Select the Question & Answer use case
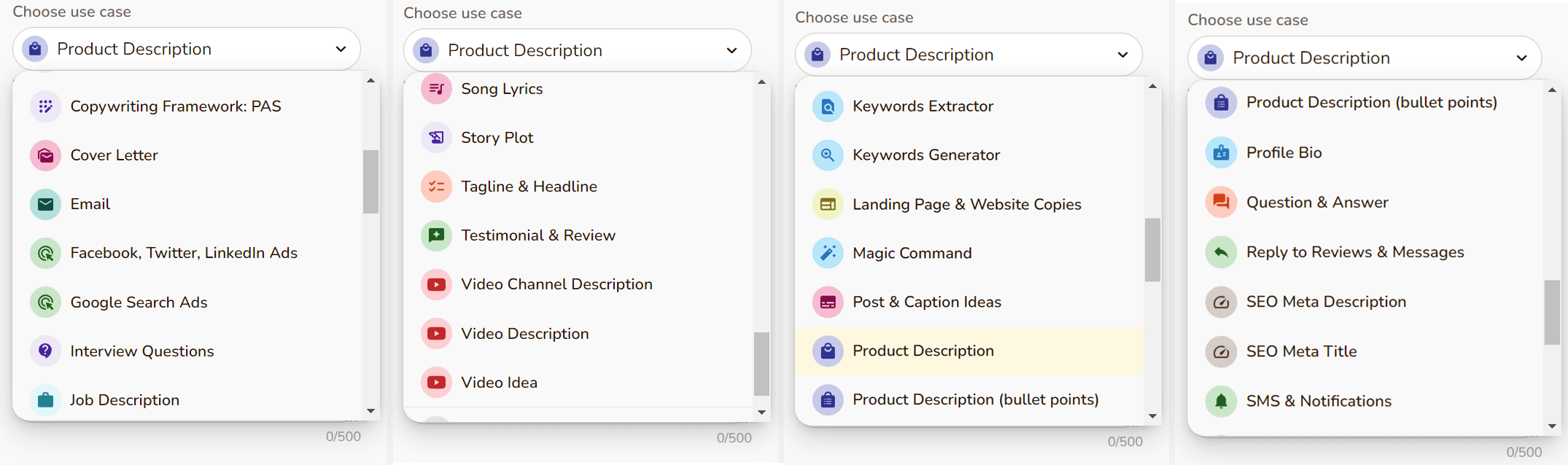 coord(1316,203)
